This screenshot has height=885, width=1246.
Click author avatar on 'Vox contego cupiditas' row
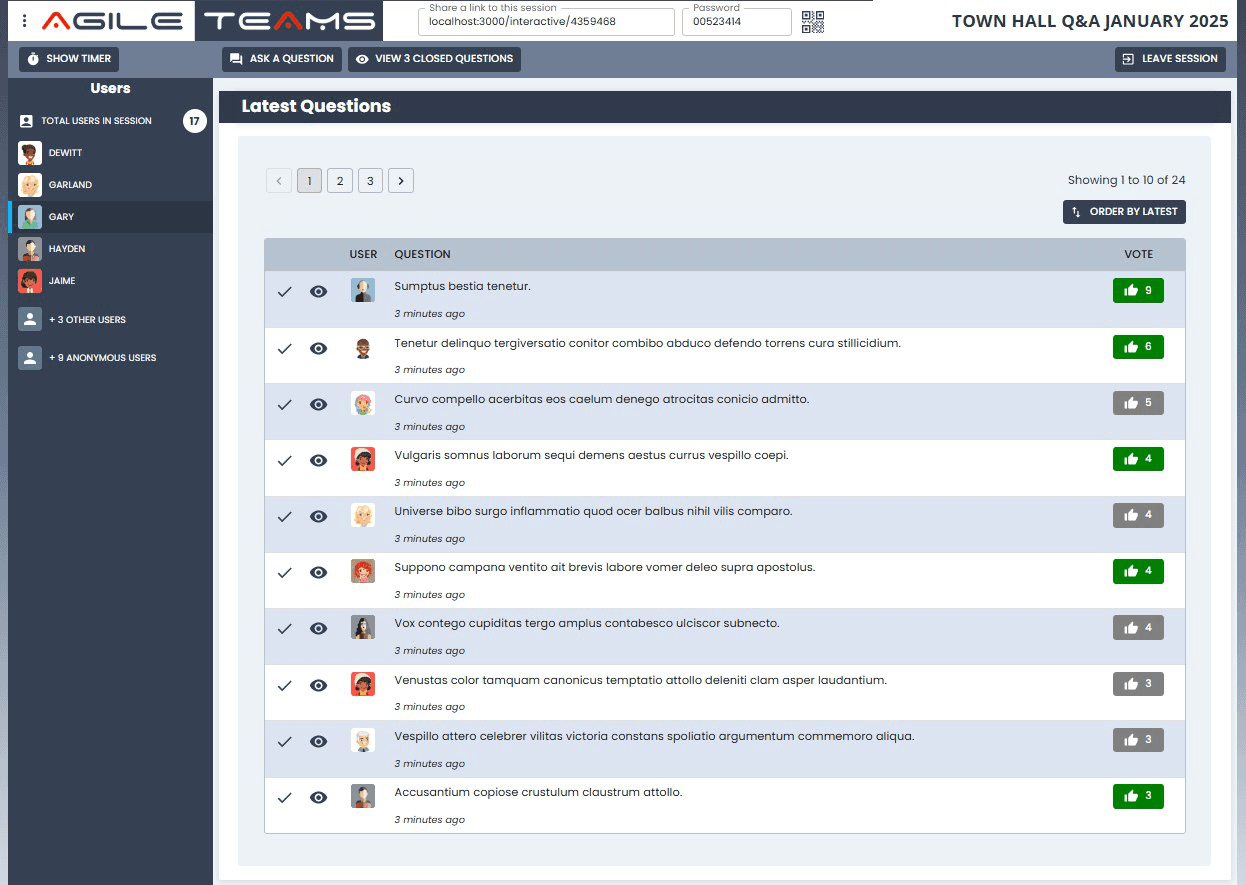tap(363, 628)
